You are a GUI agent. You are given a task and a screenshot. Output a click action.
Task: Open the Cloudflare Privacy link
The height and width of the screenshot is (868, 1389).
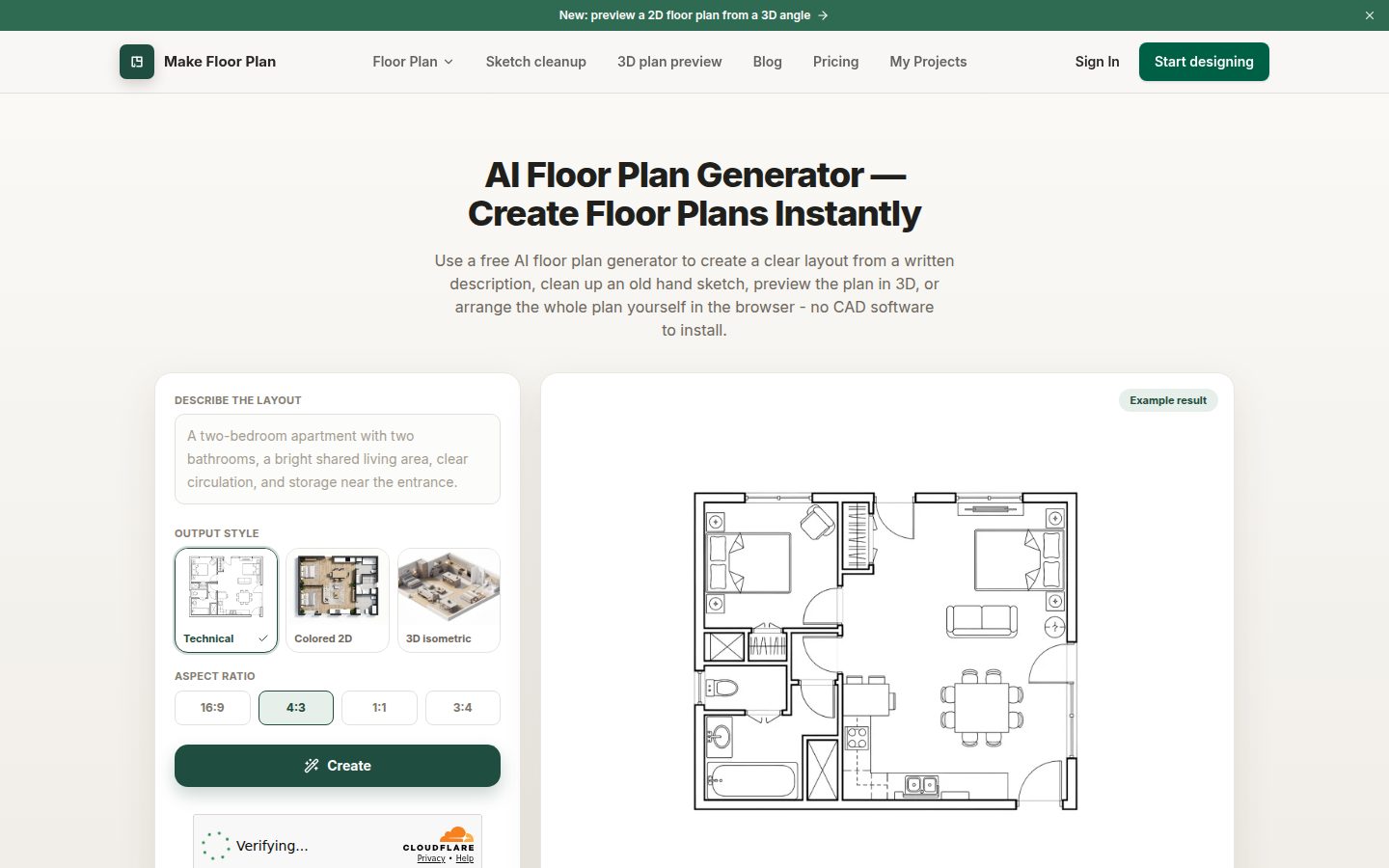[431, 858]
